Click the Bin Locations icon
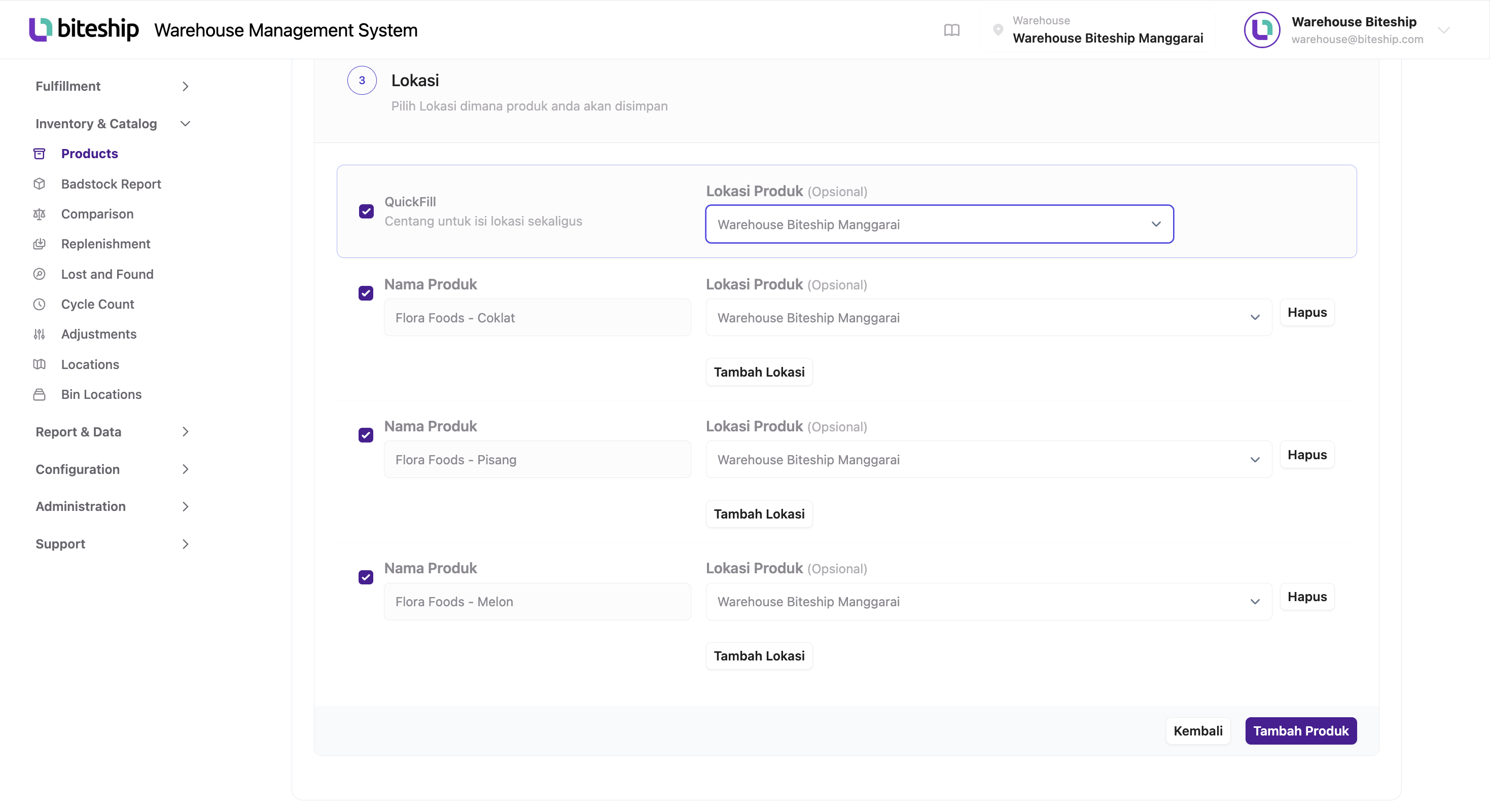The image size is (1490, 812). coord(40,394)
